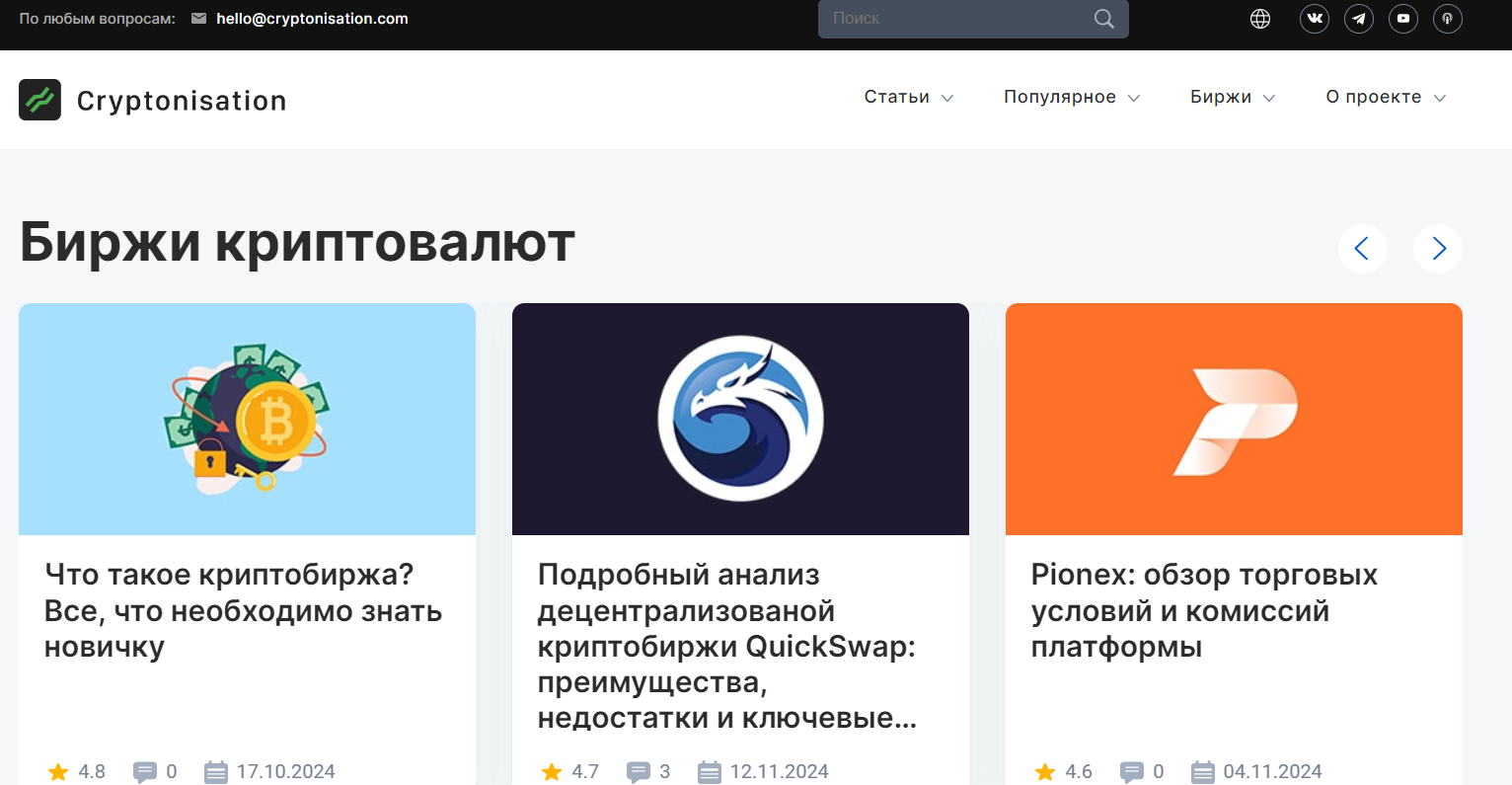The height and width of the screenshot is (785, 1512).
Task: Expand the Биржи menu chevron
Action: (1269, 98)
